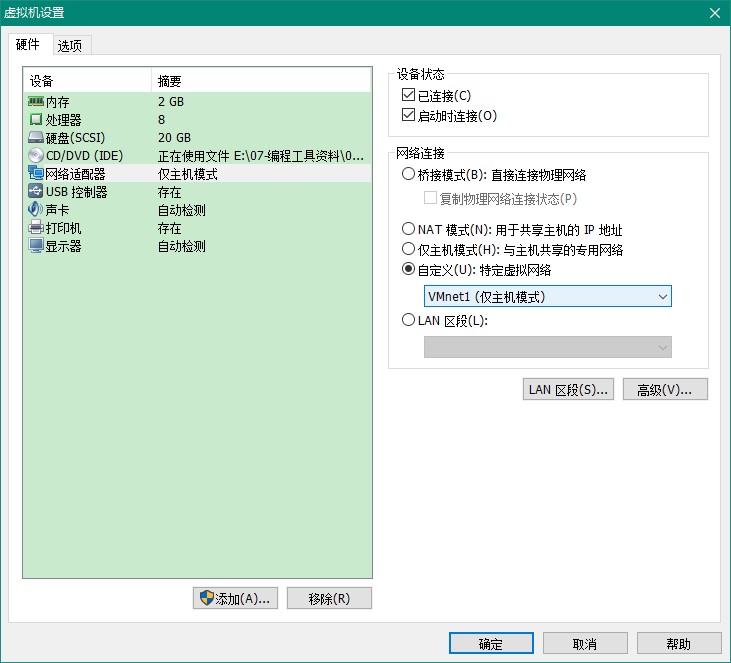
Task: Open the VMnet1 (仅主机模式) dropdown
Action: pyautogui.click(x=548, y=296)
